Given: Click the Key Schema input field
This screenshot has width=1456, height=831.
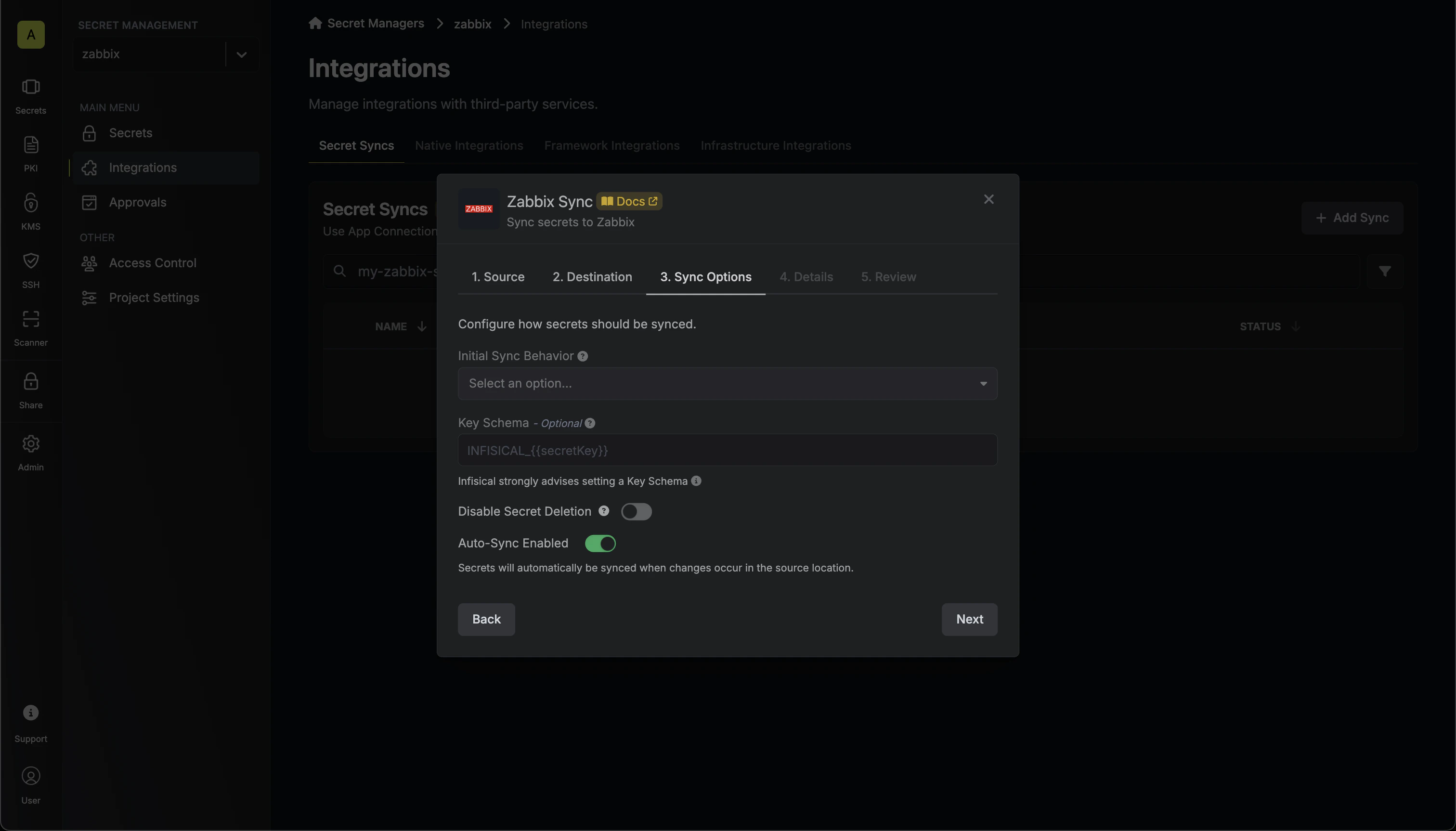Looking at the screenshot, I should point(727,450).
